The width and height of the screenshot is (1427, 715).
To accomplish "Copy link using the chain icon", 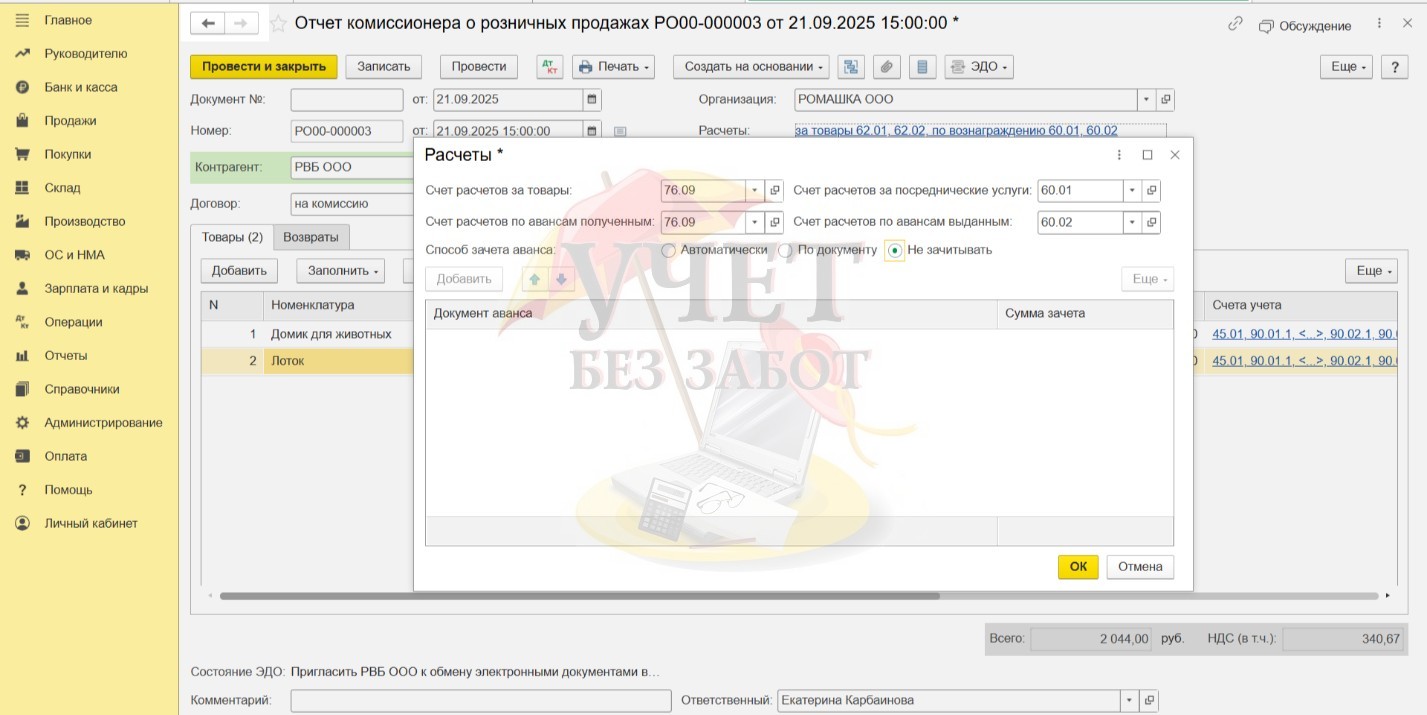I will pos(1235,24).
